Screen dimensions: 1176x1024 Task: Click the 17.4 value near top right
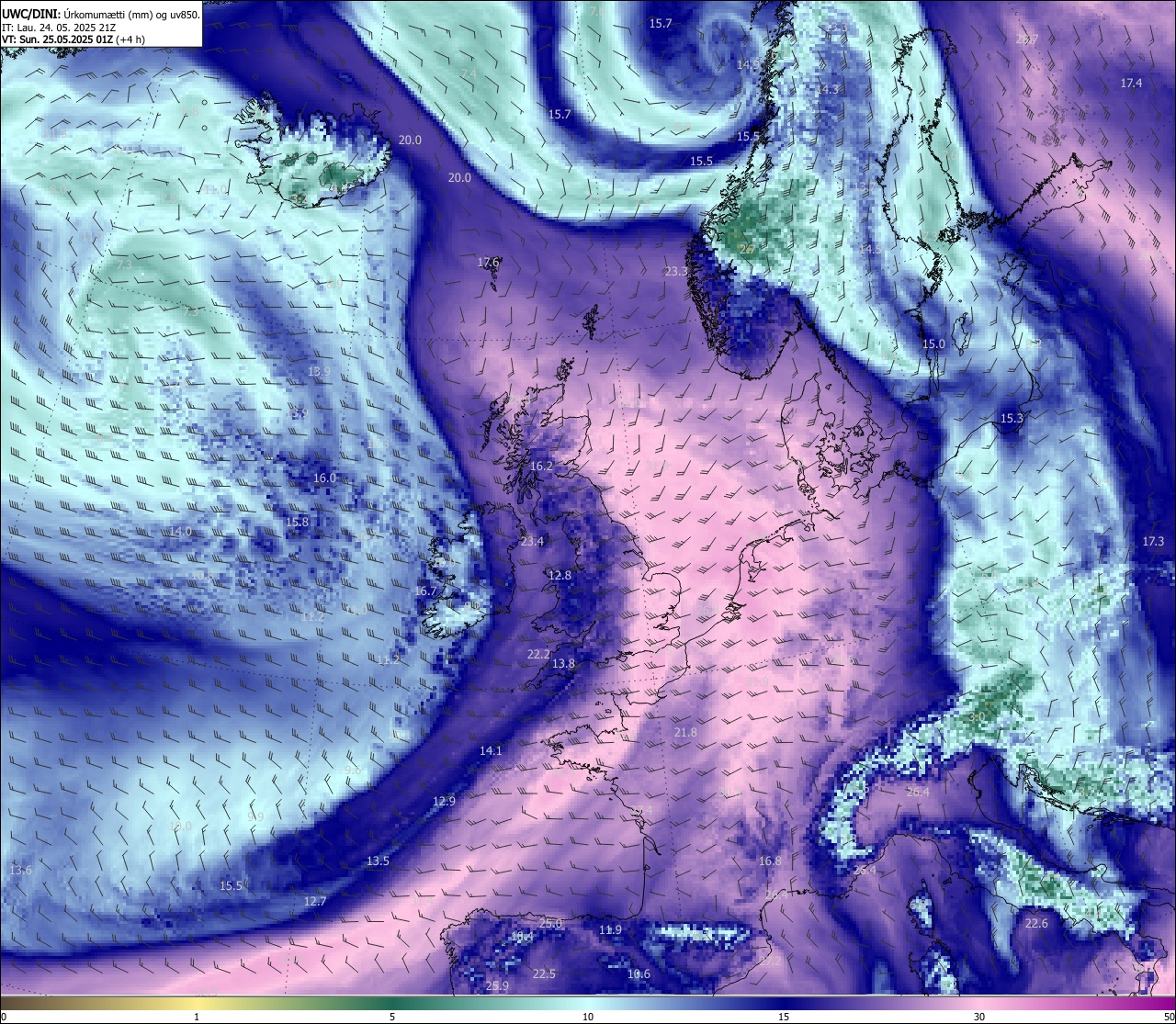[x=1131, y=83]
